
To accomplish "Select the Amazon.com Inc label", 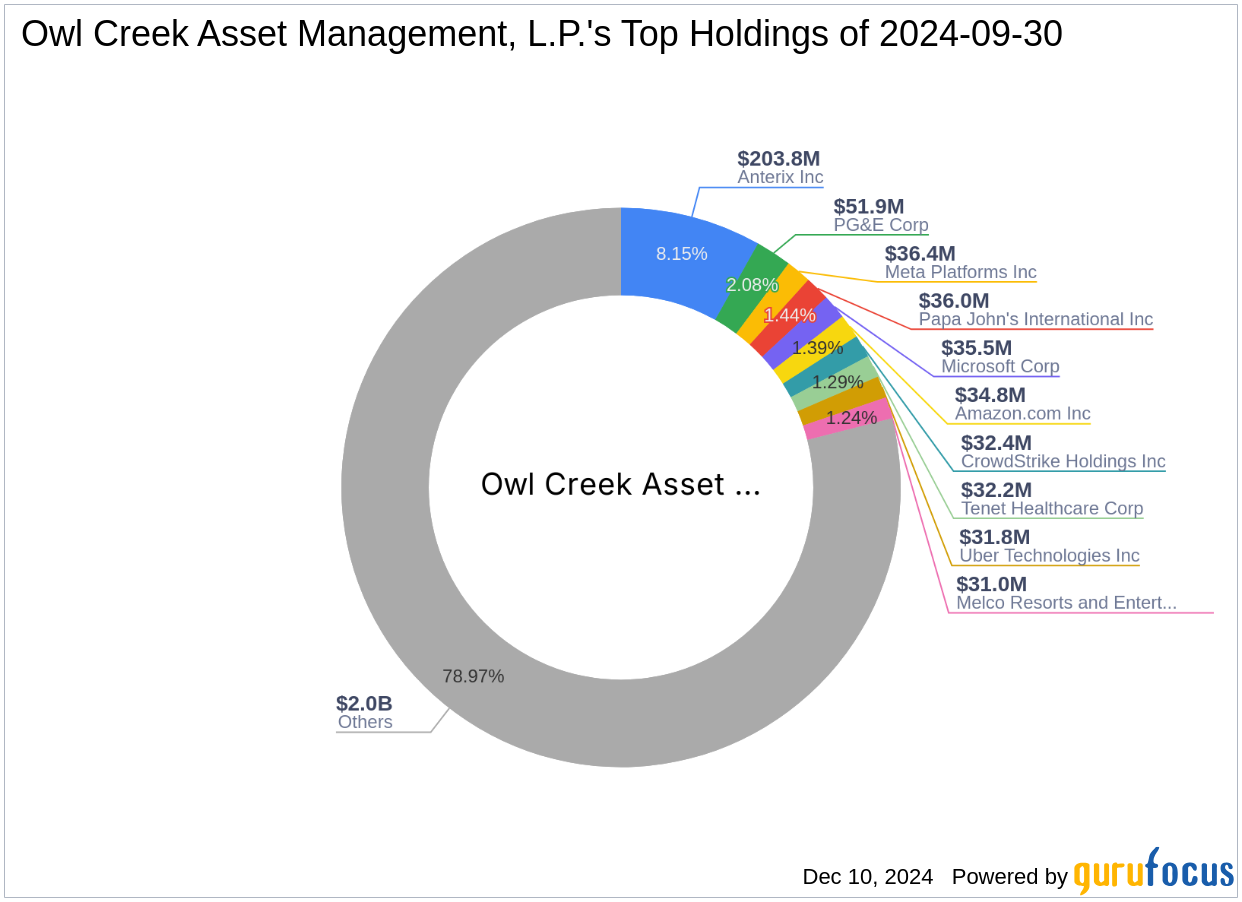I will click(x=1022, y=413).
